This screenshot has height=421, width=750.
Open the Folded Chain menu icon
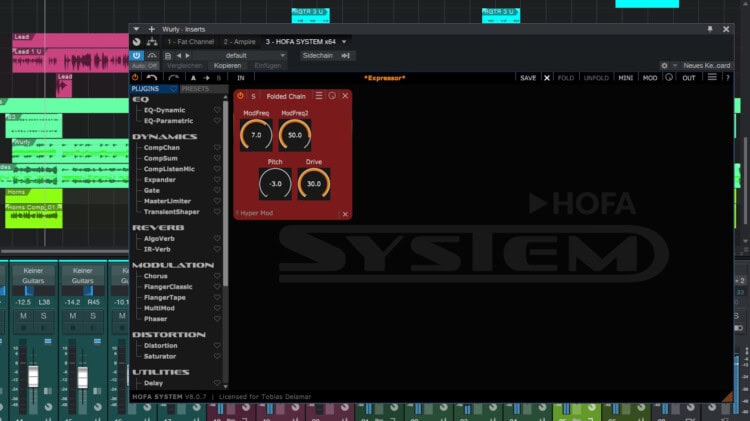click(319, 96)
